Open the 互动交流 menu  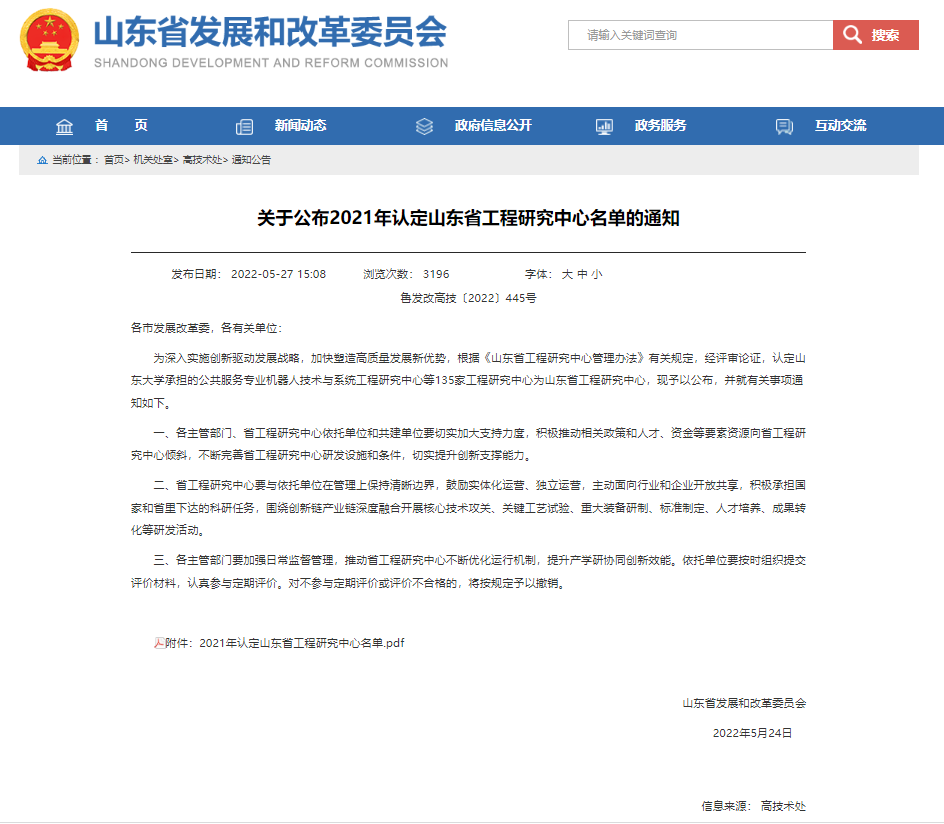[x=840, y=125]
